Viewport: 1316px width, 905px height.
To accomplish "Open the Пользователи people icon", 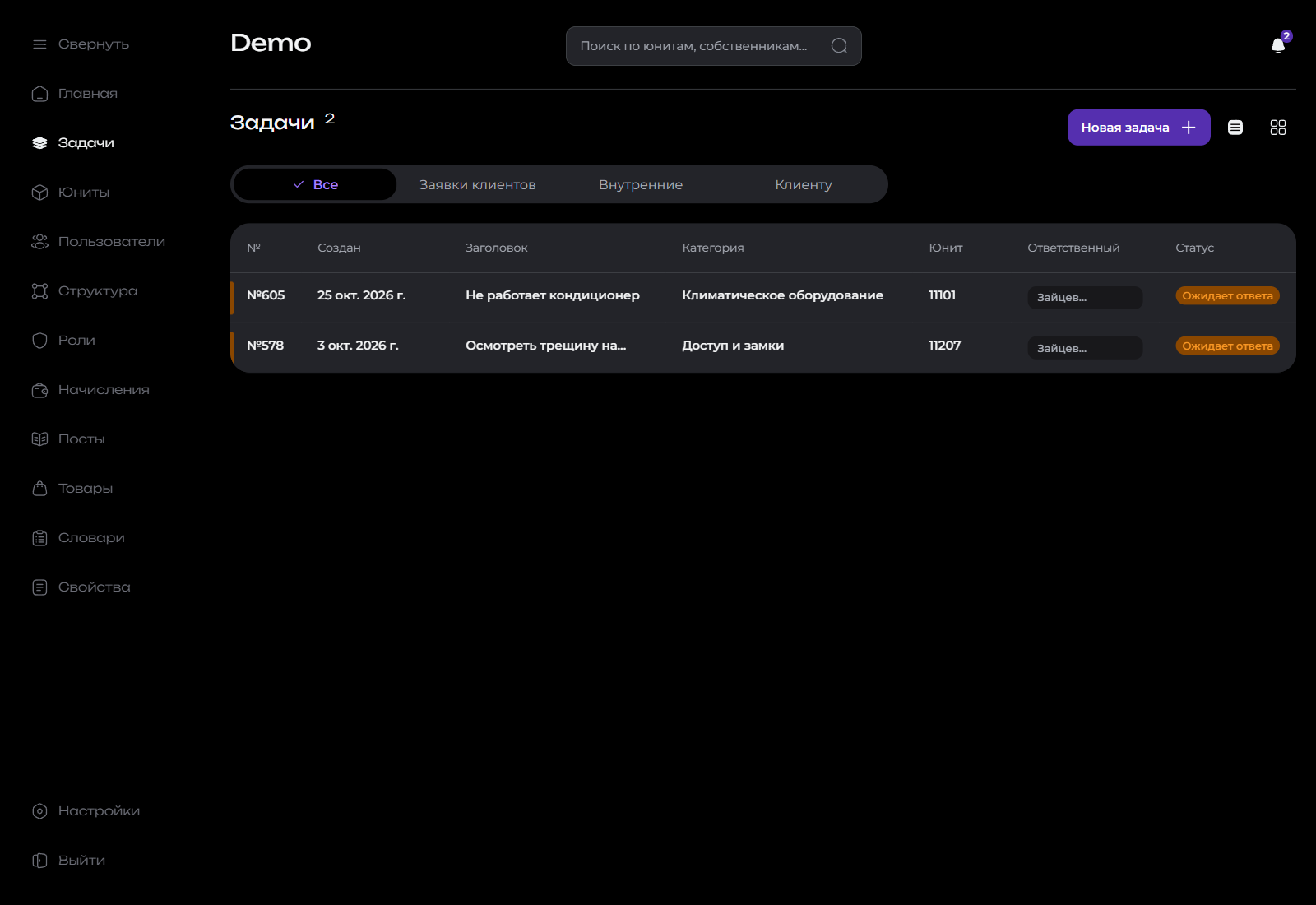I will 39,242.
